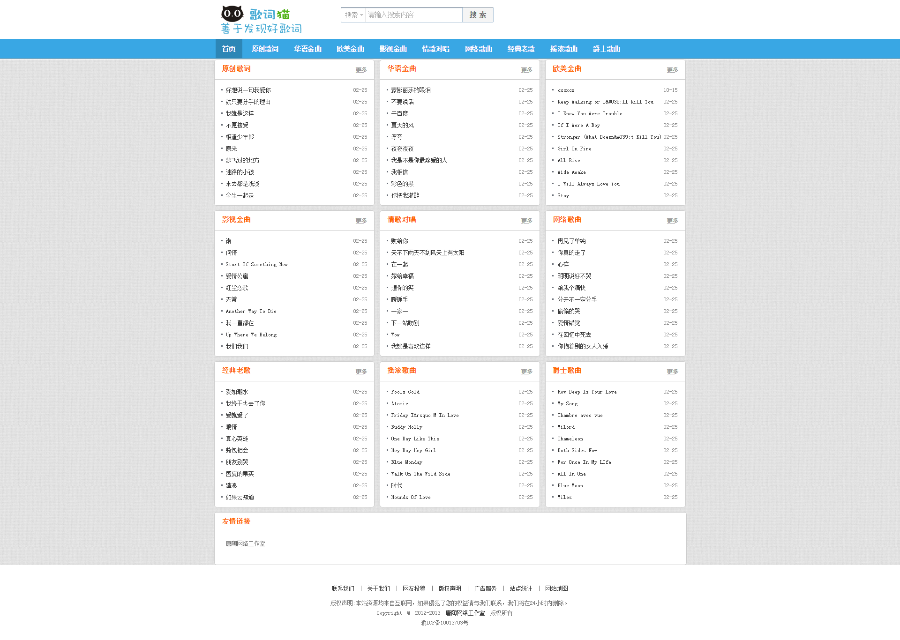Open 网络歌曲 in the navigation bar
The height and width of the screenshot is (640, 900).
pyautogui.click(x=478, y=49)
